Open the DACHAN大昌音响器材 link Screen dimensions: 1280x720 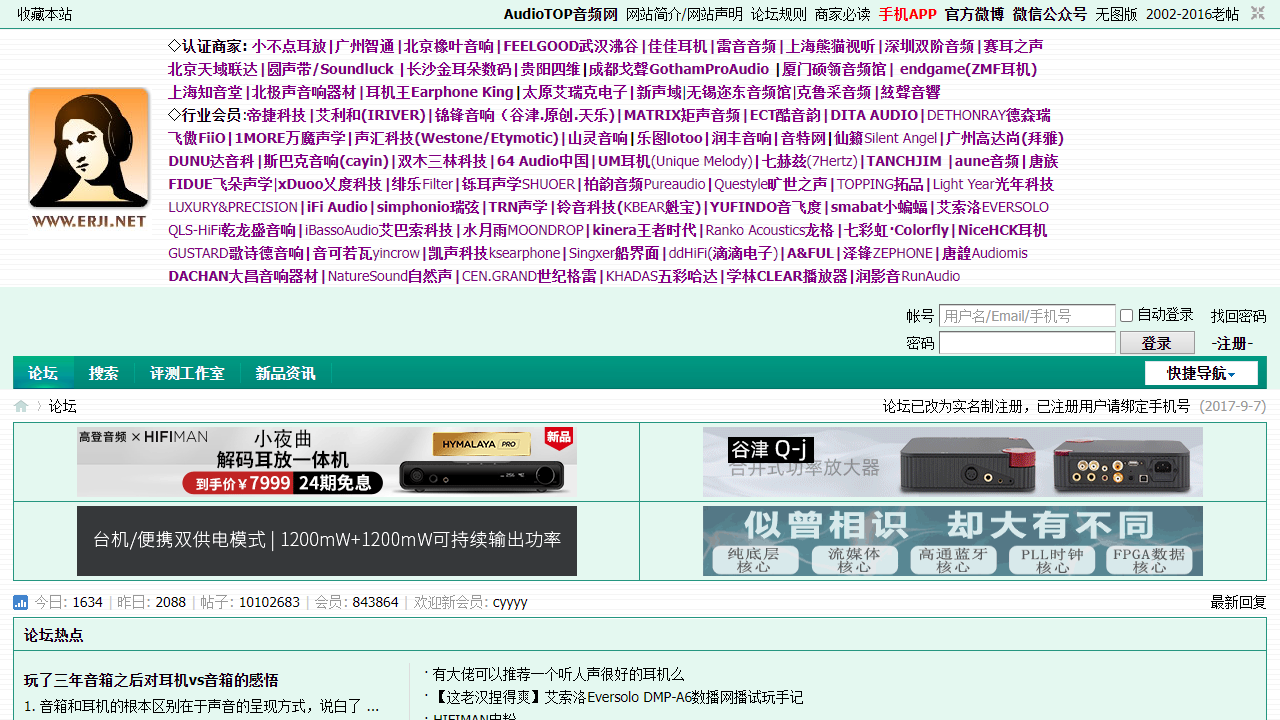tap(243, 276)
